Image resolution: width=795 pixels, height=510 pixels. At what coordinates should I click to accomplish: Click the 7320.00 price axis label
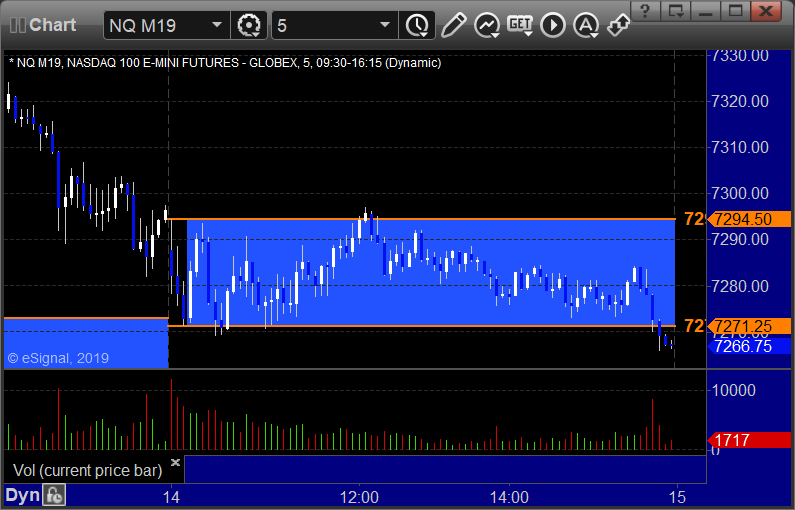click(740, 101)
